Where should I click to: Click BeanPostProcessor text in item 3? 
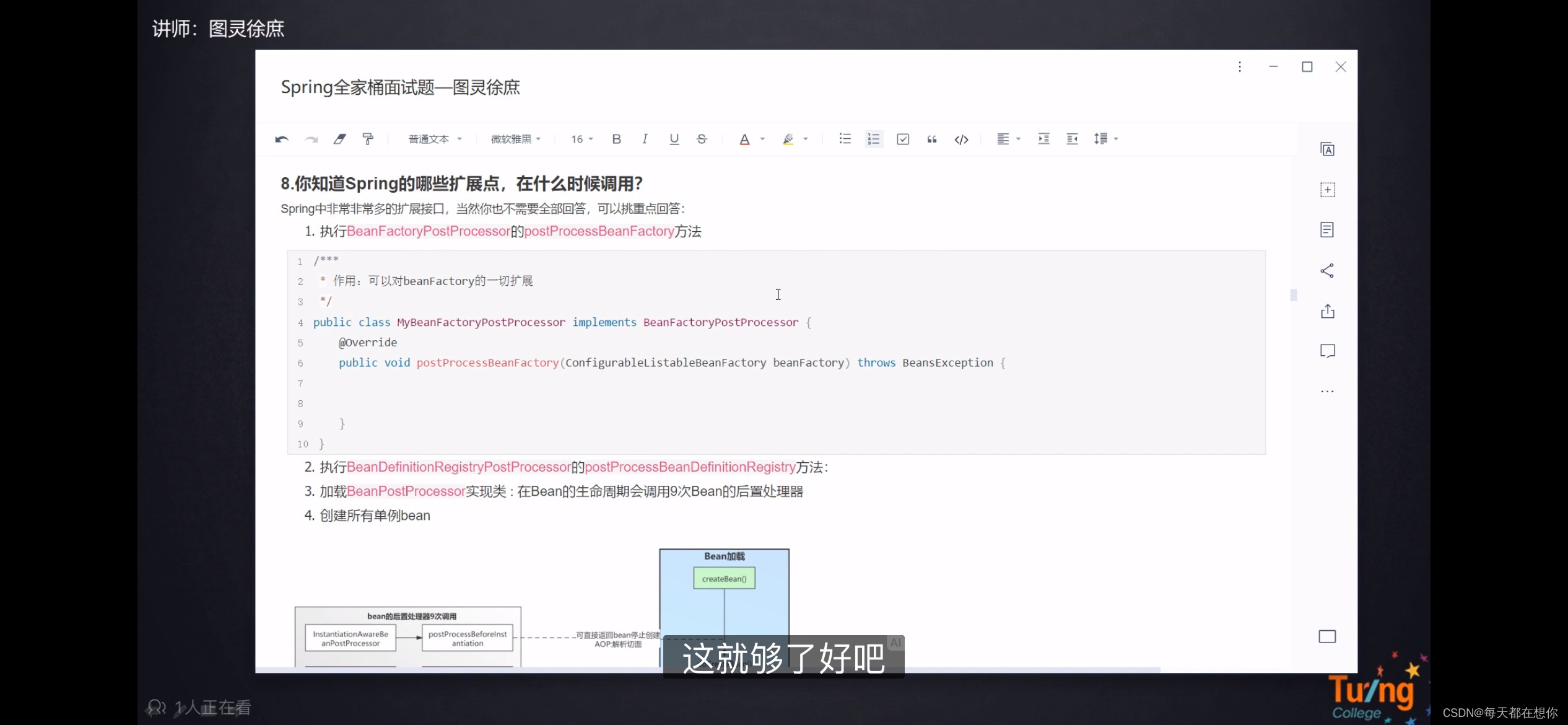click(406, 491)
